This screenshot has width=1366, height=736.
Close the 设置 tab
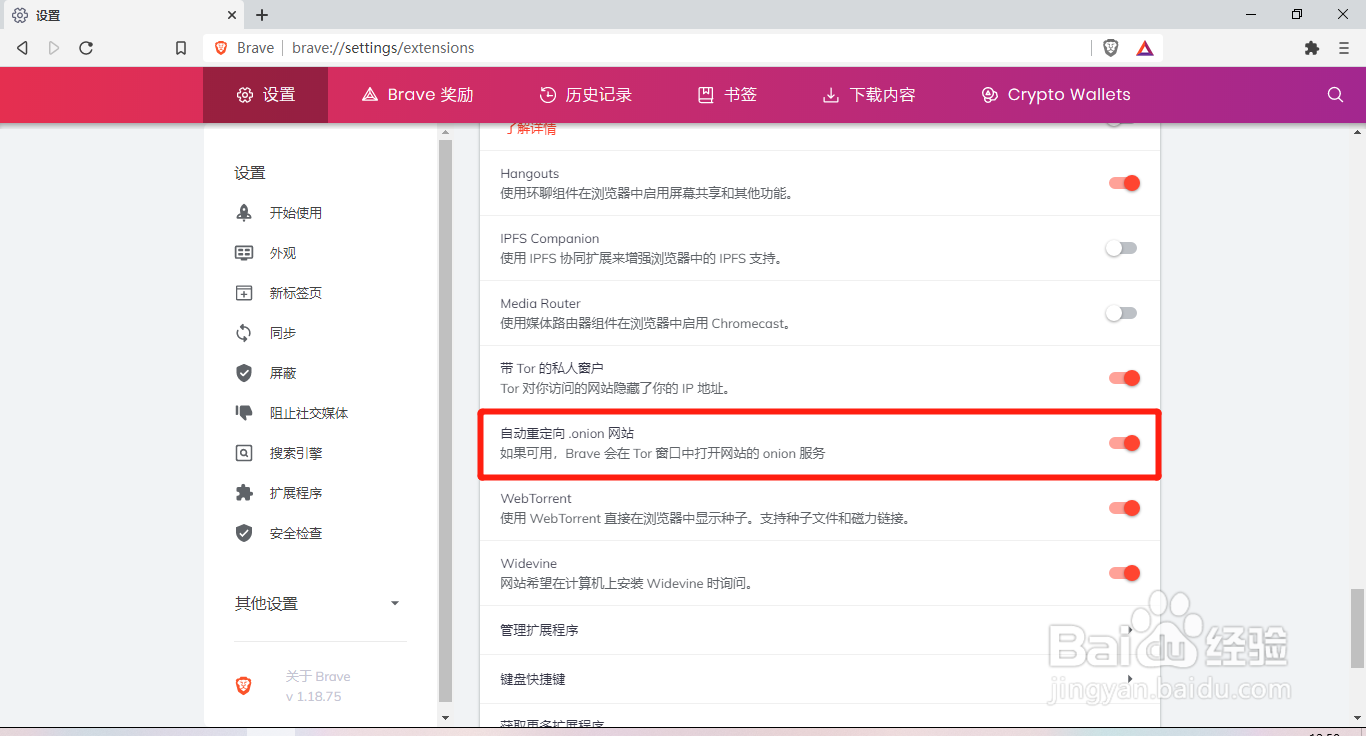coord(232,15)
